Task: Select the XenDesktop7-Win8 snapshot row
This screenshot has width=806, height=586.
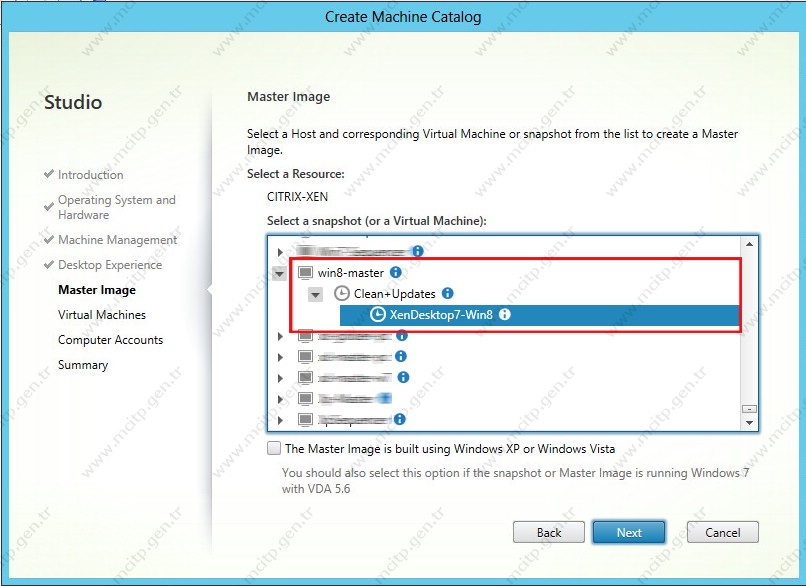Action: [x=539, y=315]
